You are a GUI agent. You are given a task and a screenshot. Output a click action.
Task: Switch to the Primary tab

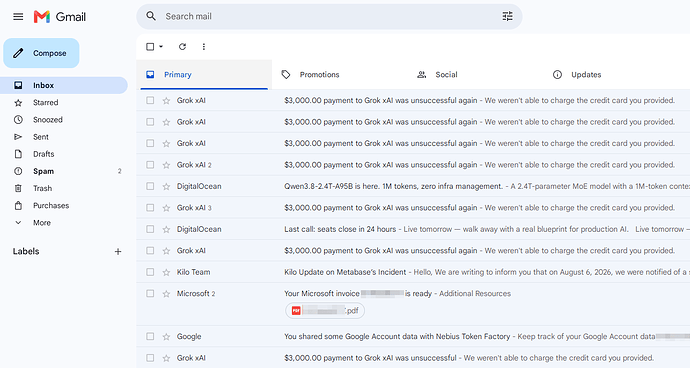(204, 75)
